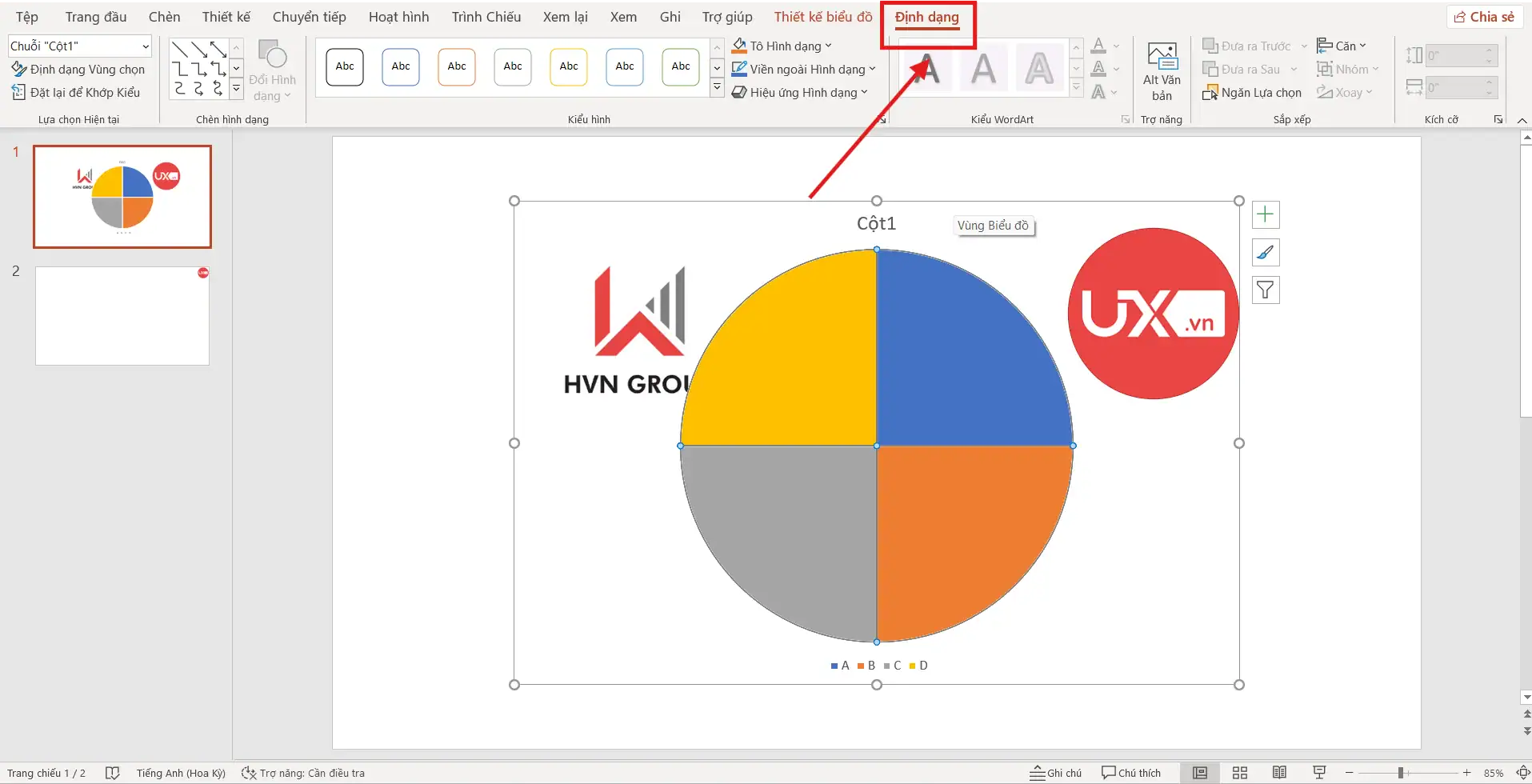Image resolution: width=1532 pixels, height=784 pixels.
Task: Select the slide 2 thumbnail
Action: 122,316
